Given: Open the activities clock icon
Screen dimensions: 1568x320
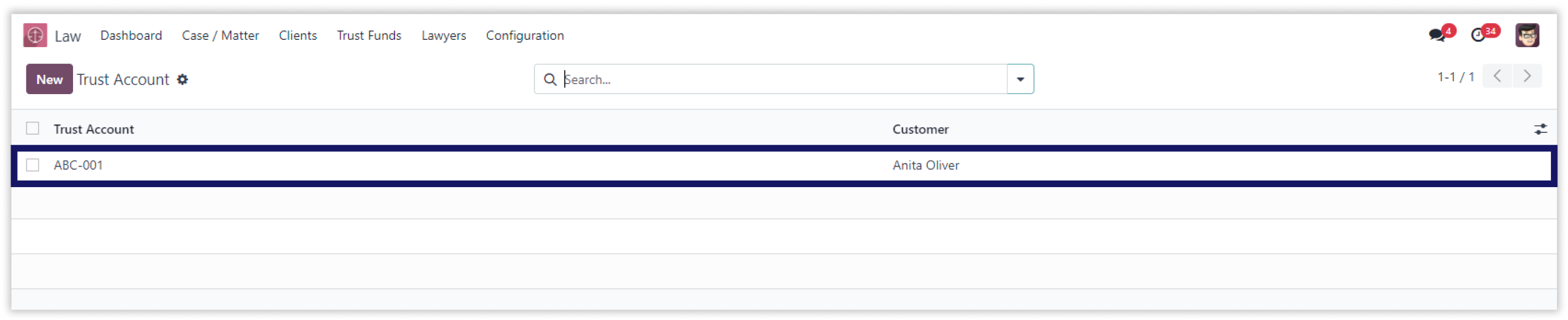Looking at the screenshot, I should click(1478, 35).
